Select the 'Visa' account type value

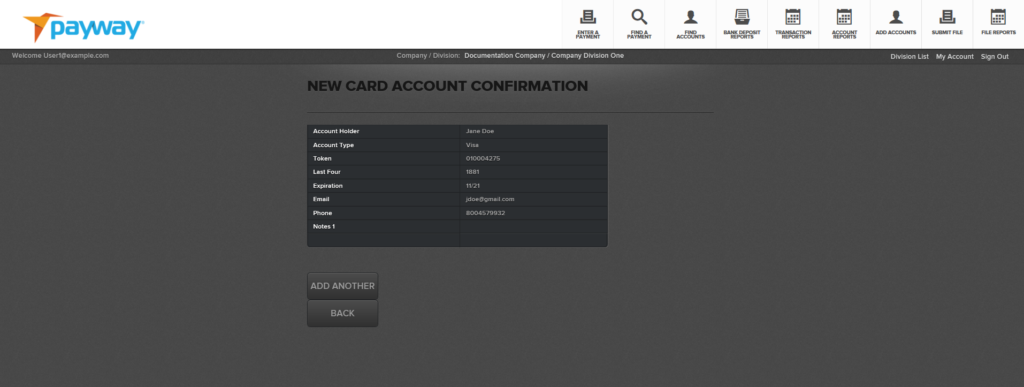pos(473,145)
